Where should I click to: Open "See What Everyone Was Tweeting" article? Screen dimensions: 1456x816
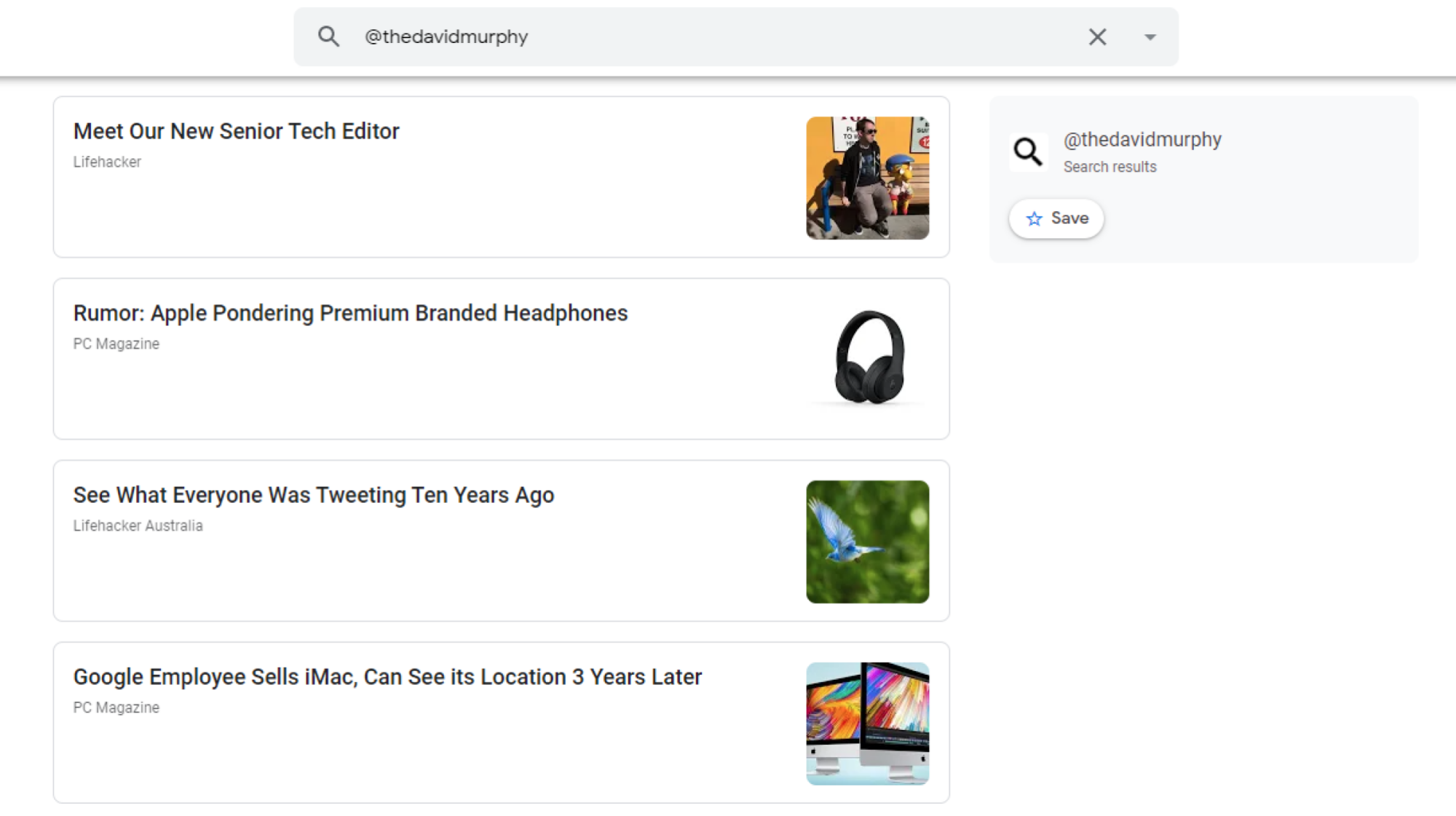pos(314,495)
